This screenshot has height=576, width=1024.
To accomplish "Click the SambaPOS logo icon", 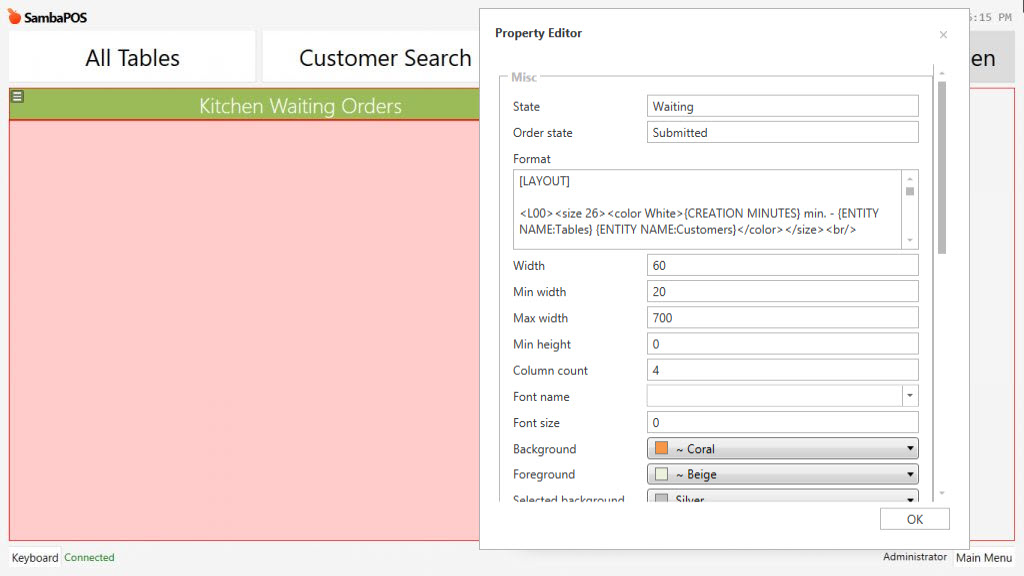I will (16, 16).
